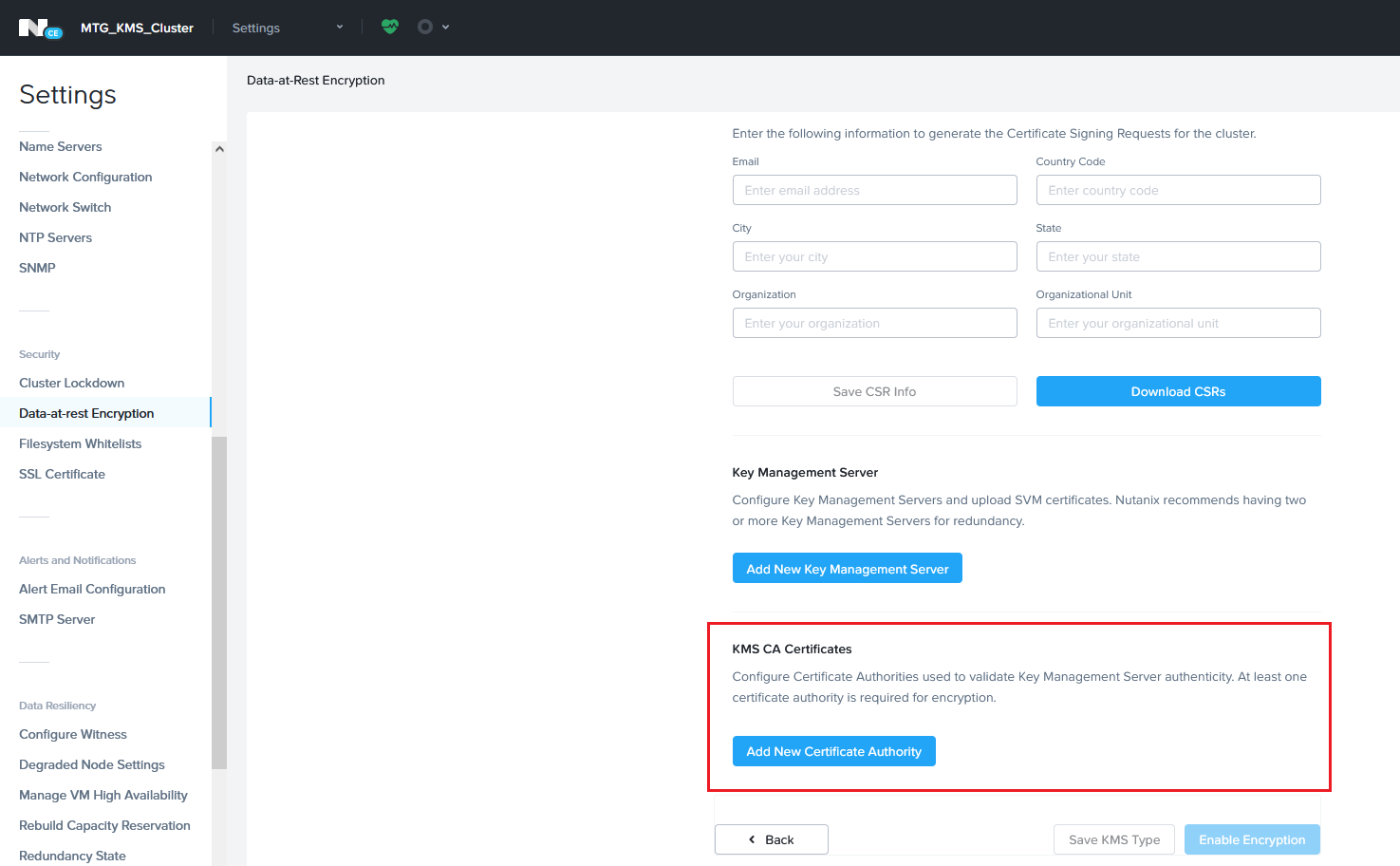Click Add New Certificate Authority
The height and width of the screenshot is (866, 1400).
pos(833,751)
